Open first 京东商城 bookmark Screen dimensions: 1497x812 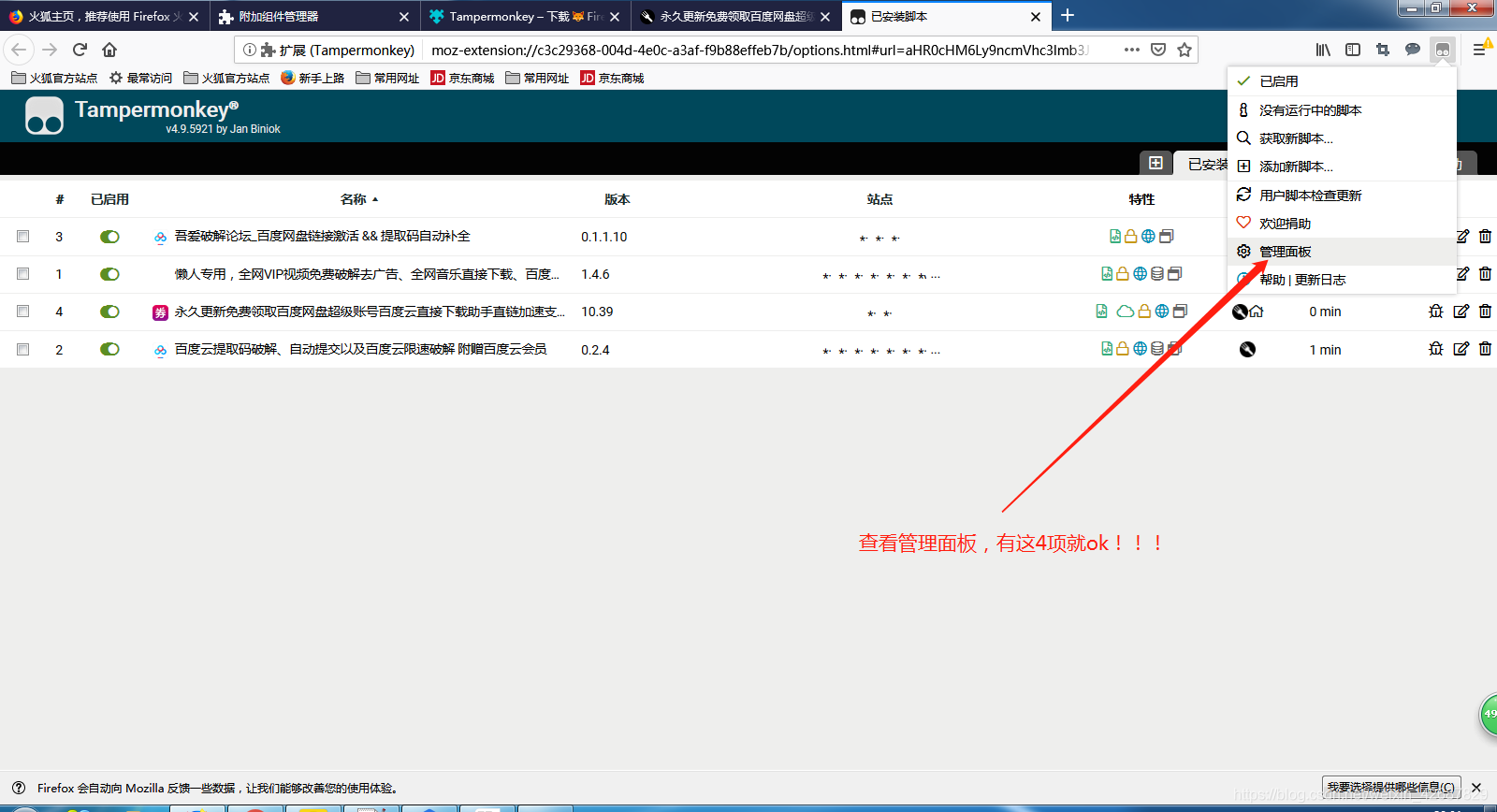coord(462,78)
